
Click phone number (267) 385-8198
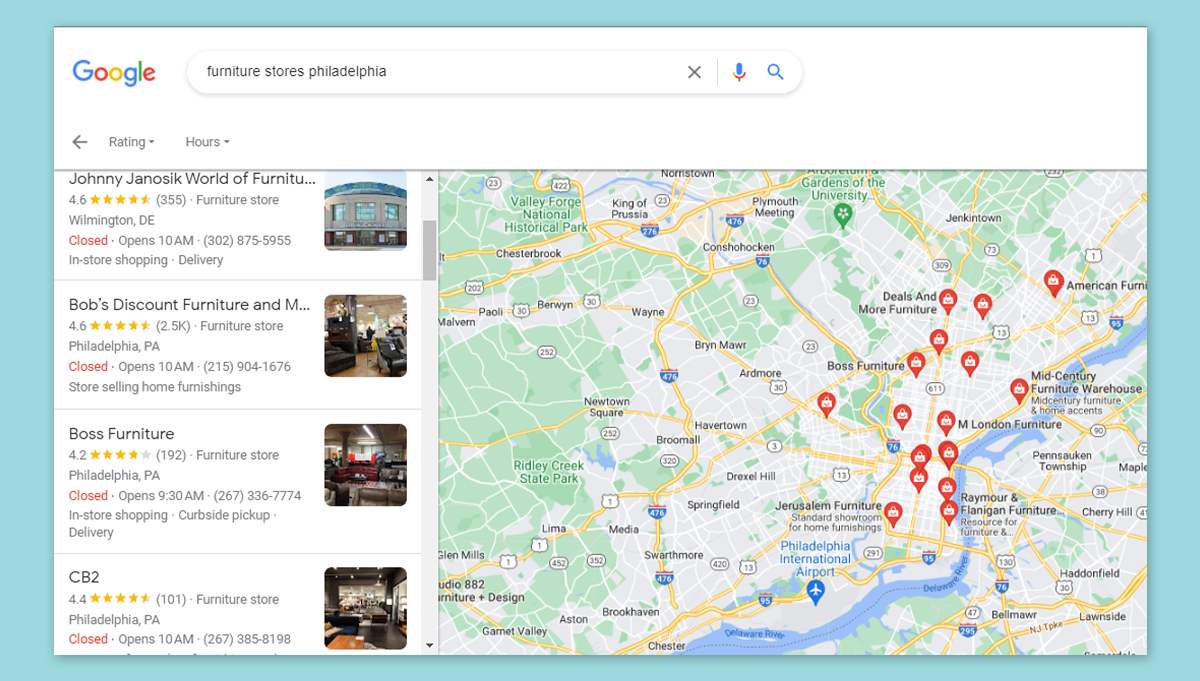247,639
